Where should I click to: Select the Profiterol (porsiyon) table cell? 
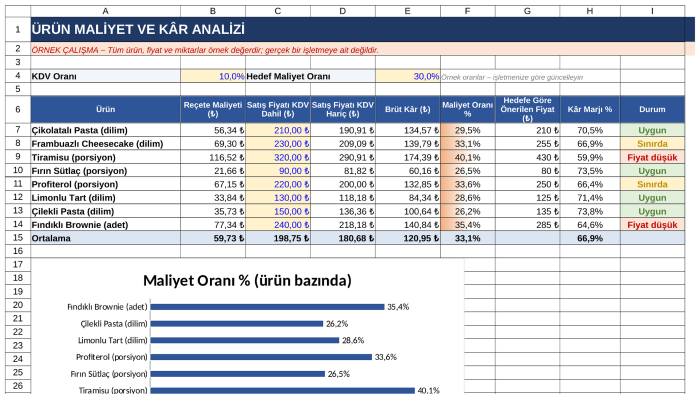pos(105,184)
